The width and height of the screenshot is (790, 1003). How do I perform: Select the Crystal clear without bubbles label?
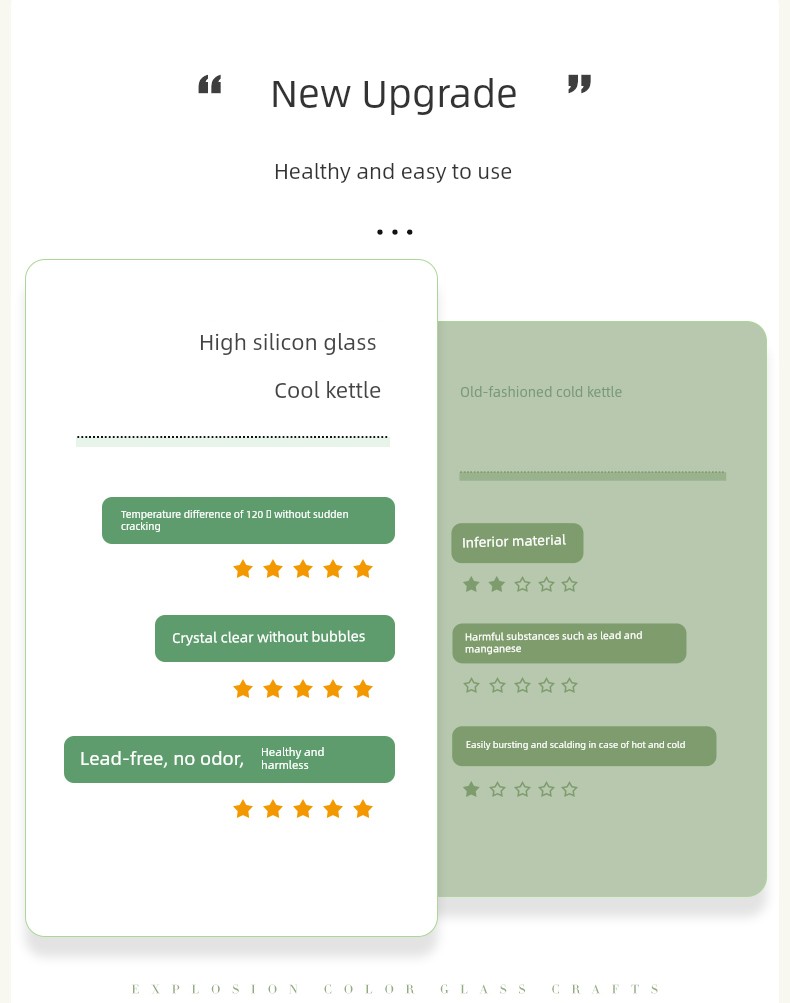(275, 638)
